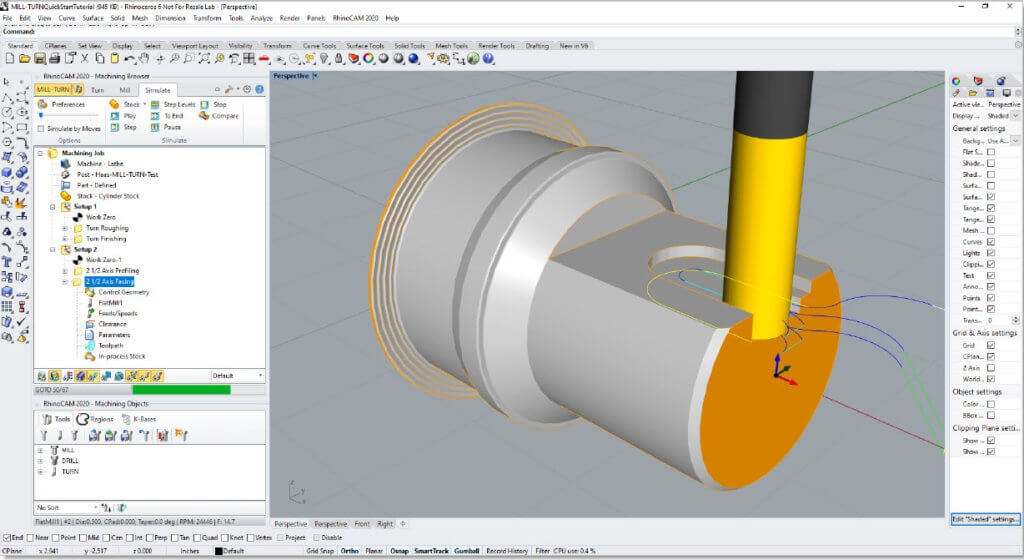This screenshot has height=560, width=1024.
Task: Click the Compare icon in Simulate
Action: coord(204,116)
